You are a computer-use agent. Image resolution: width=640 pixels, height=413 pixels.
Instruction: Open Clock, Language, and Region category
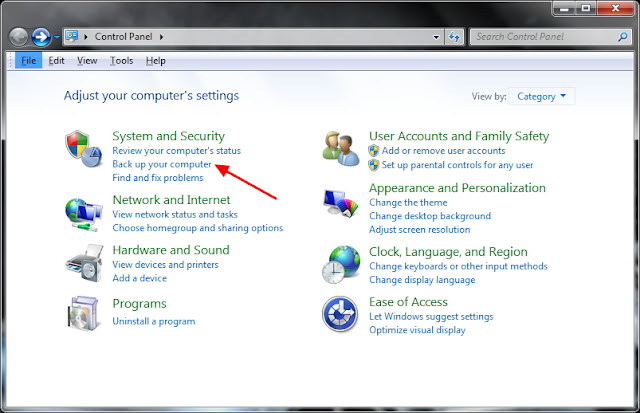448,252
